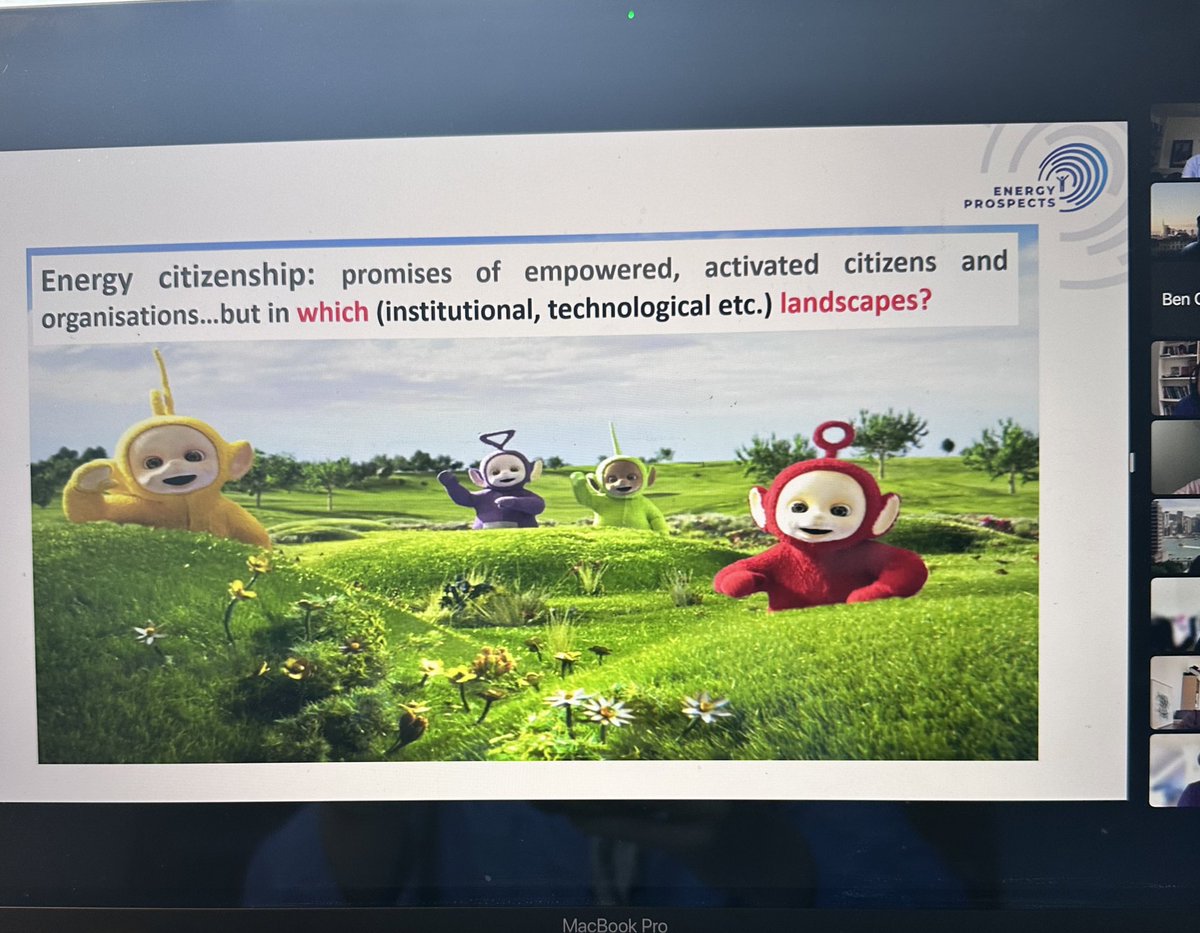Viewport: 1200px width, 933px height.
Task: Click the divider handle beside participant strip
Action: click(x=1132, y=462)
